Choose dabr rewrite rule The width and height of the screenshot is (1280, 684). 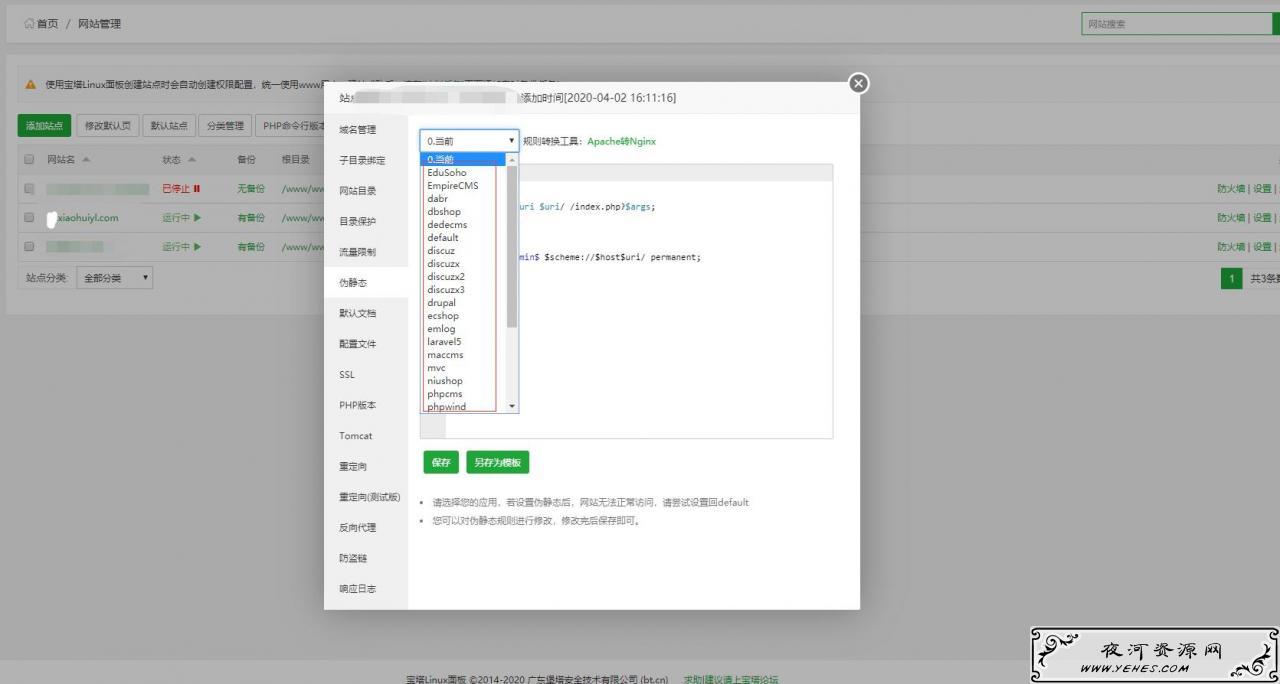tap(464, 198)
